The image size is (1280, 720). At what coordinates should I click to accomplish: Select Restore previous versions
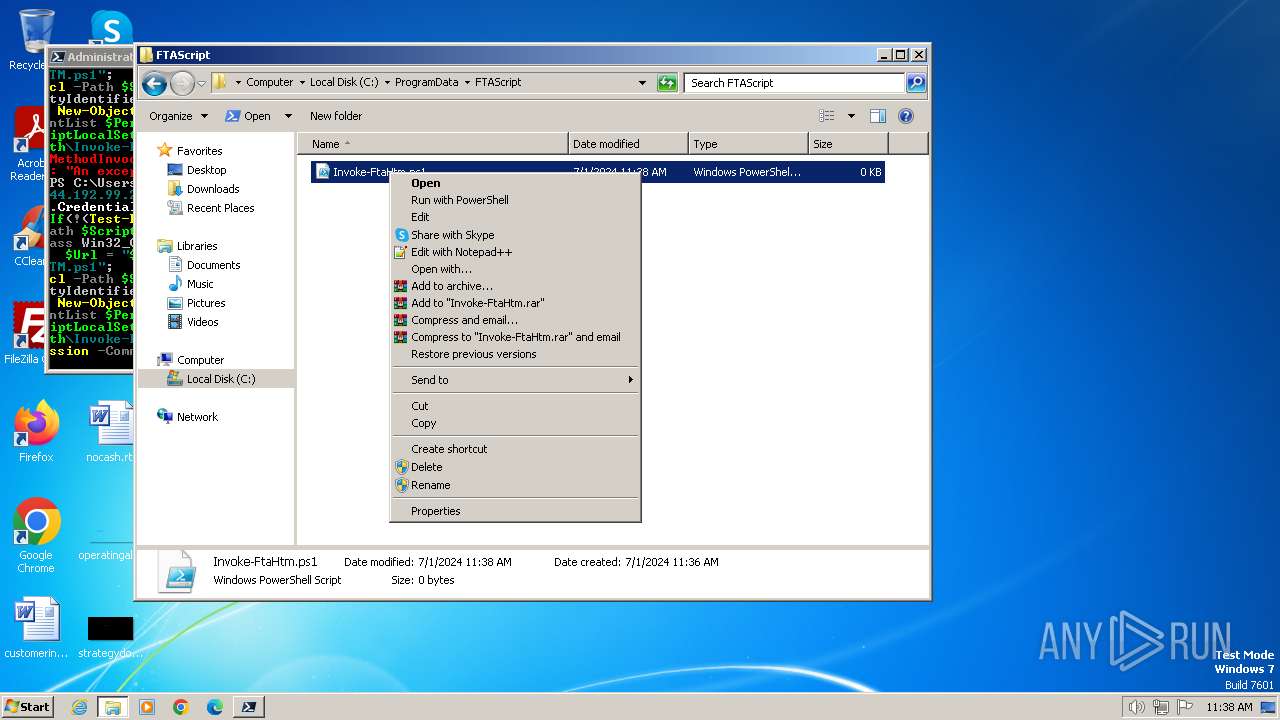tap(515, 354)
